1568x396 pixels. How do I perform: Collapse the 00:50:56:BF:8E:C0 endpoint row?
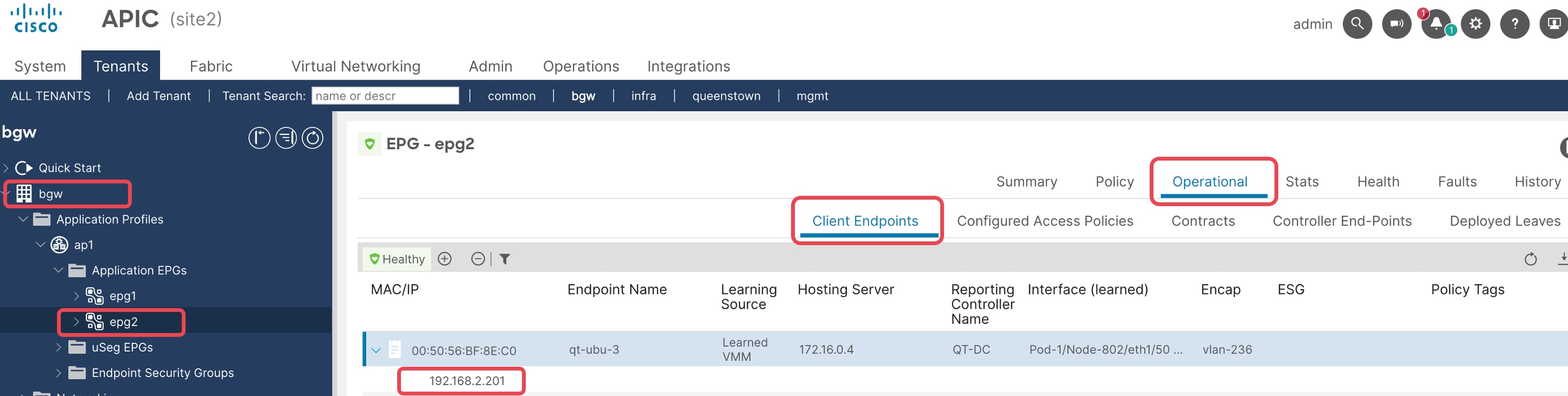coord(376,350)
